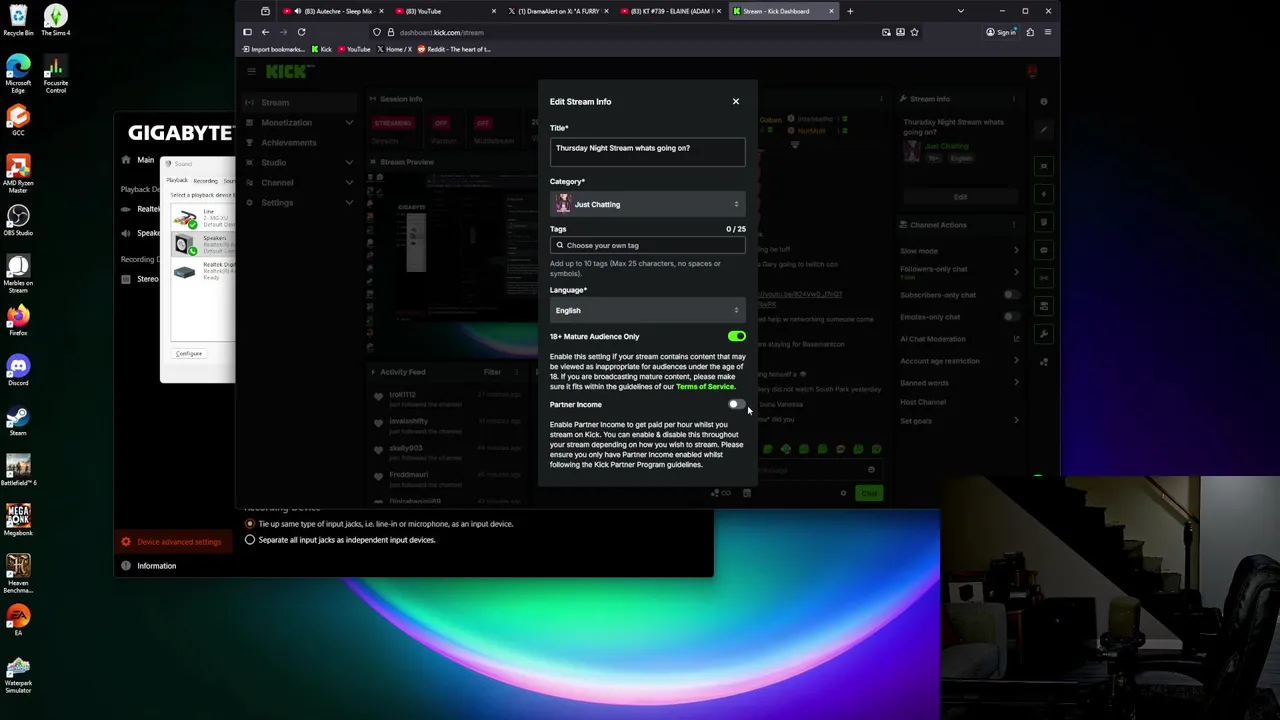
Task: Go back in browser history
Action: (x=265, y=32)
